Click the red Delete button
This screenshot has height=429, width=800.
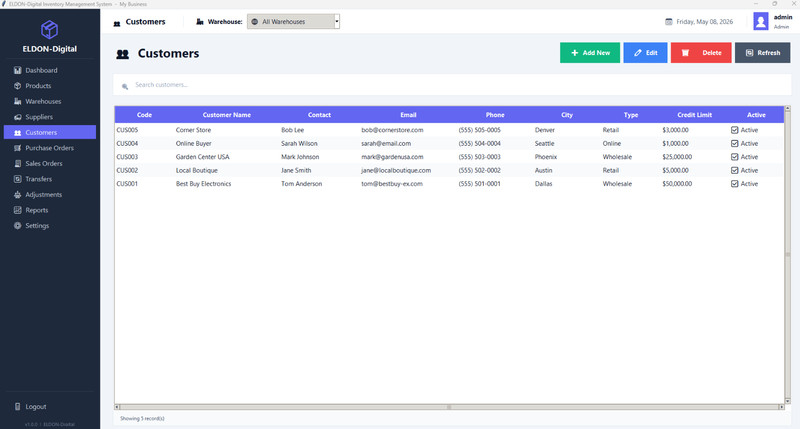click(x=701, y=53)
